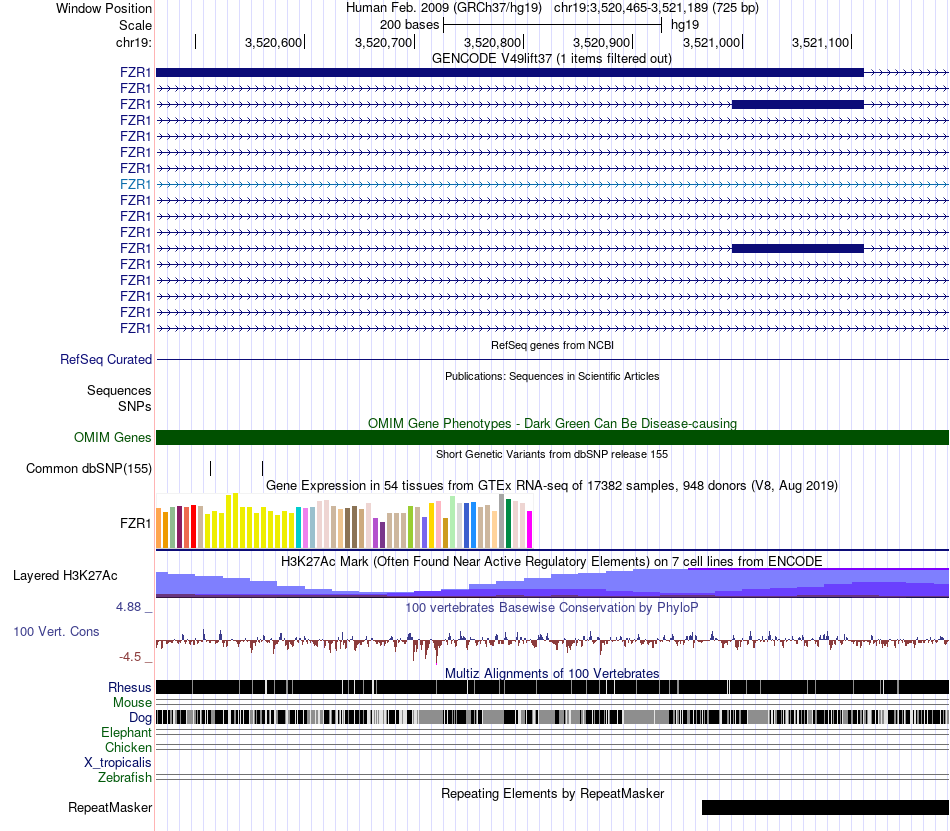Select the Chicken alignment label
The image size is (950, 831).
pos(128,747)
